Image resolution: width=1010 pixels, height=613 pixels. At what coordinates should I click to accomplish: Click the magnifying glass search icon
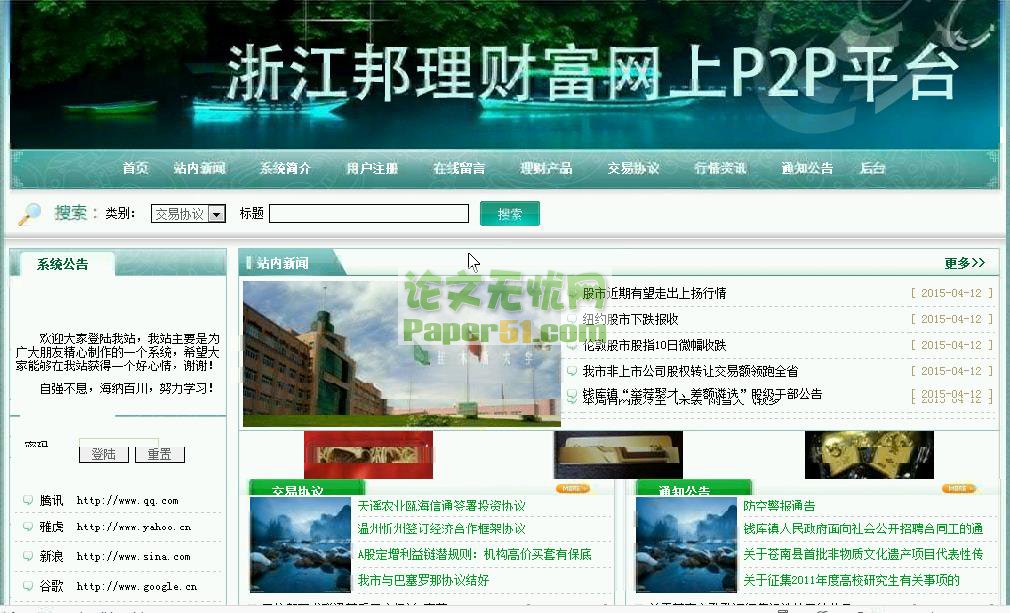[x=30, y=213]
